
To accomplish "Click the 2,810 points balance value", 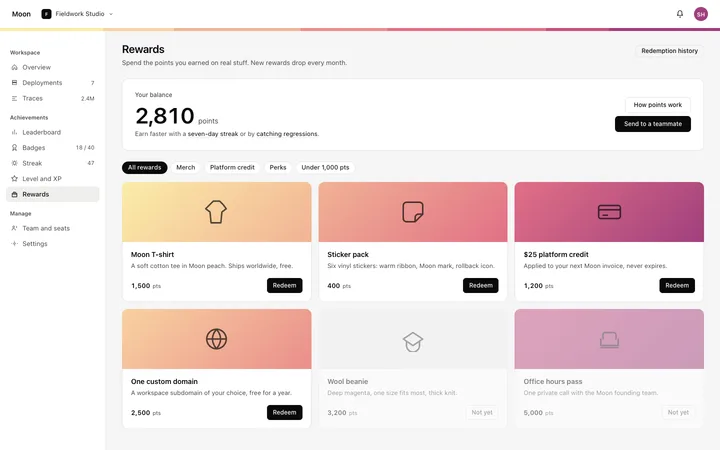I will (x=165, y=116).
